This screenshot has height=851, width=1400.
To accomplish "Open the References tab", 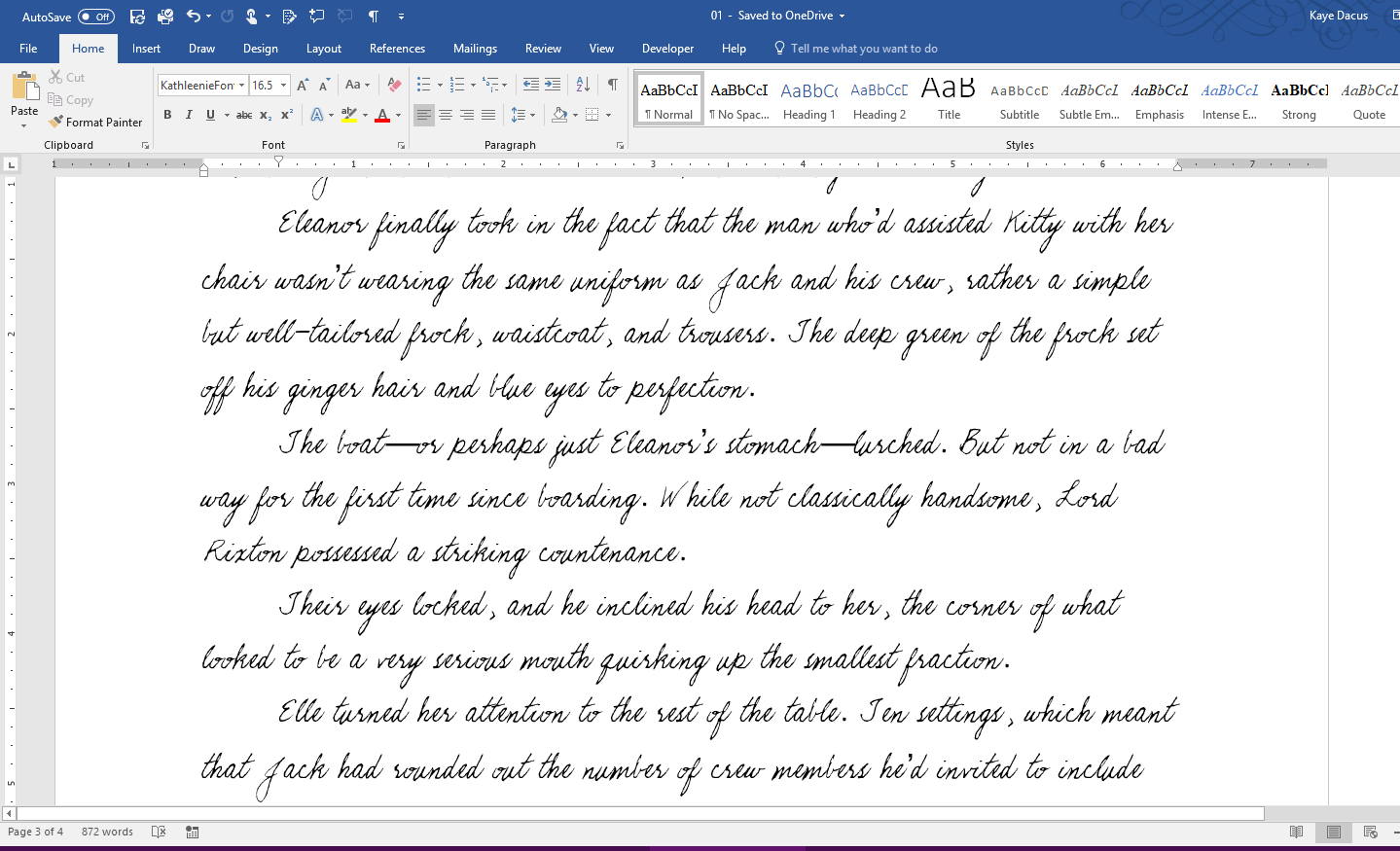I will tap(397, 49).
